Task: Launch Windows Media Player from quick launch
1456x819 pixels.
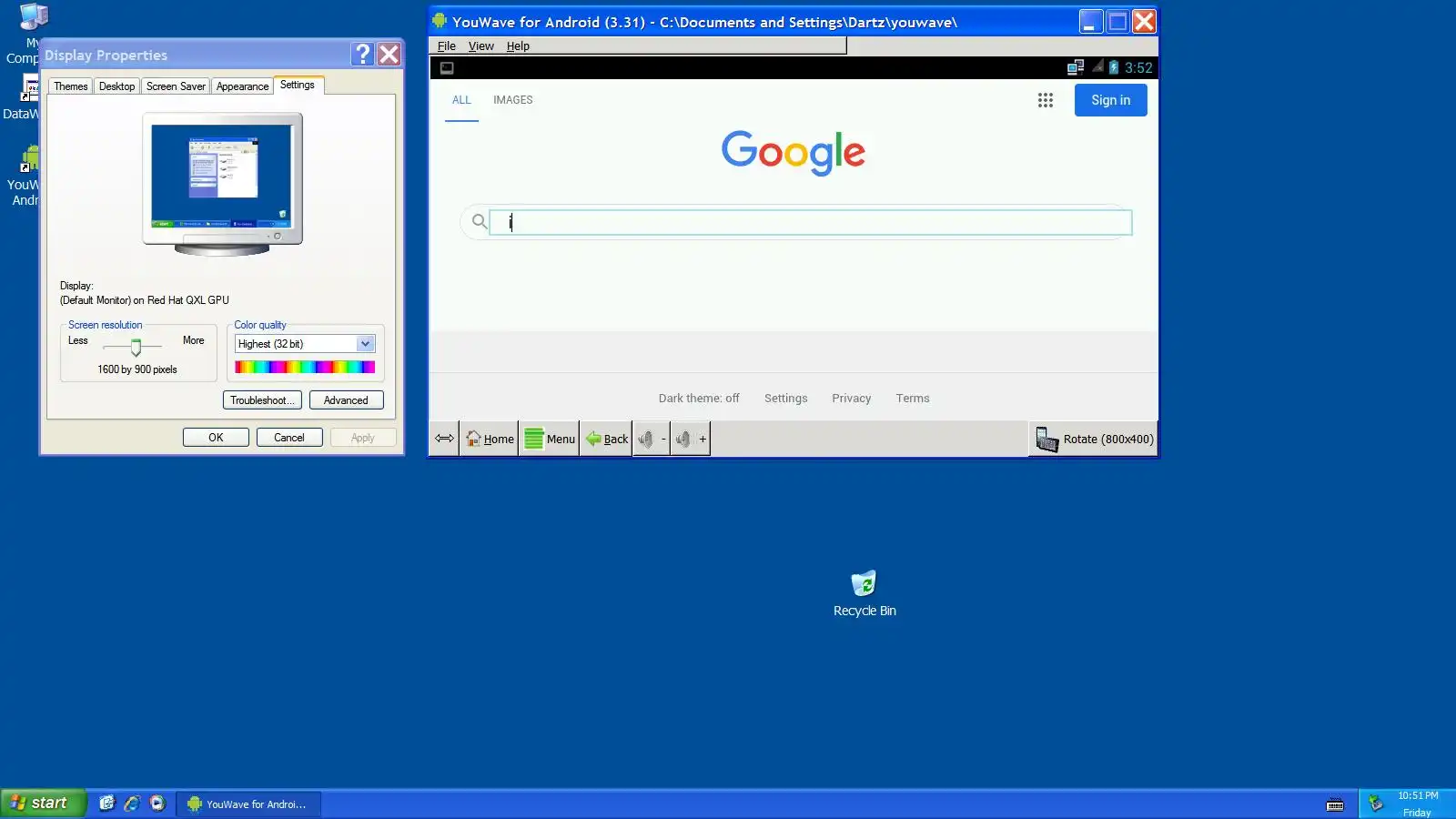Action: (x=157, y=803)
